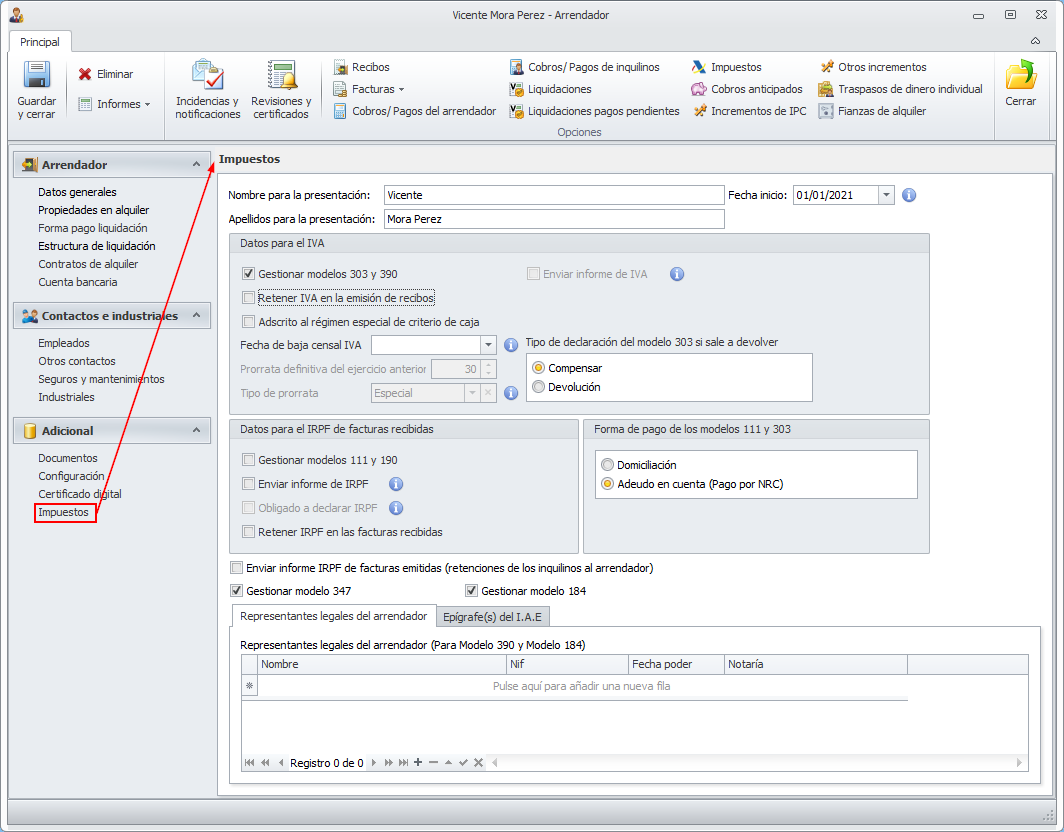The width and height of the screenshot is (1064, 832).
Task: Open Revisiones y certificados
Action: 281,90
